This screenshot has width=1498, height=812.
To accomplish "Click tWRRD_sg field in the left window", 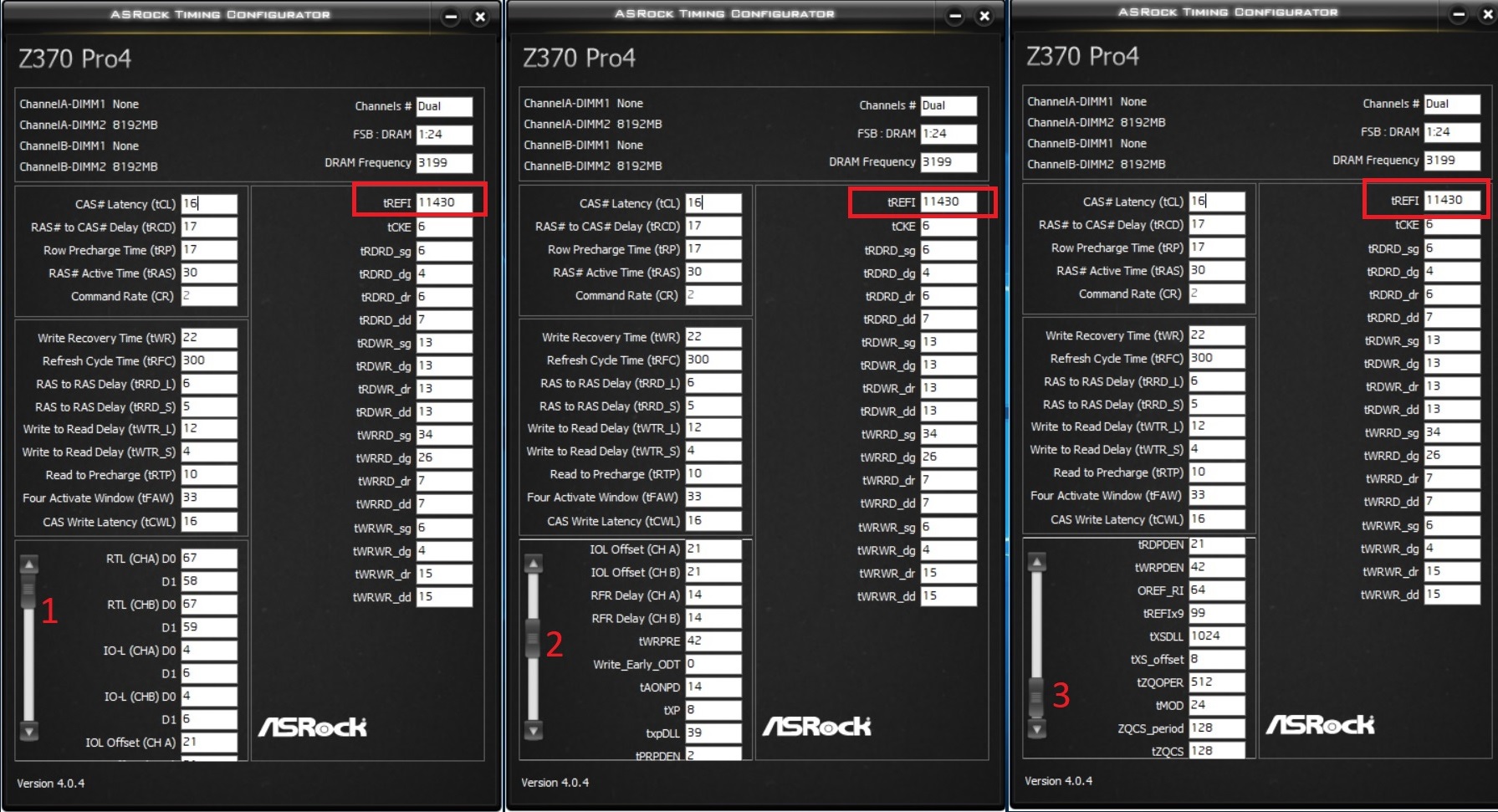I will point(444,435).
